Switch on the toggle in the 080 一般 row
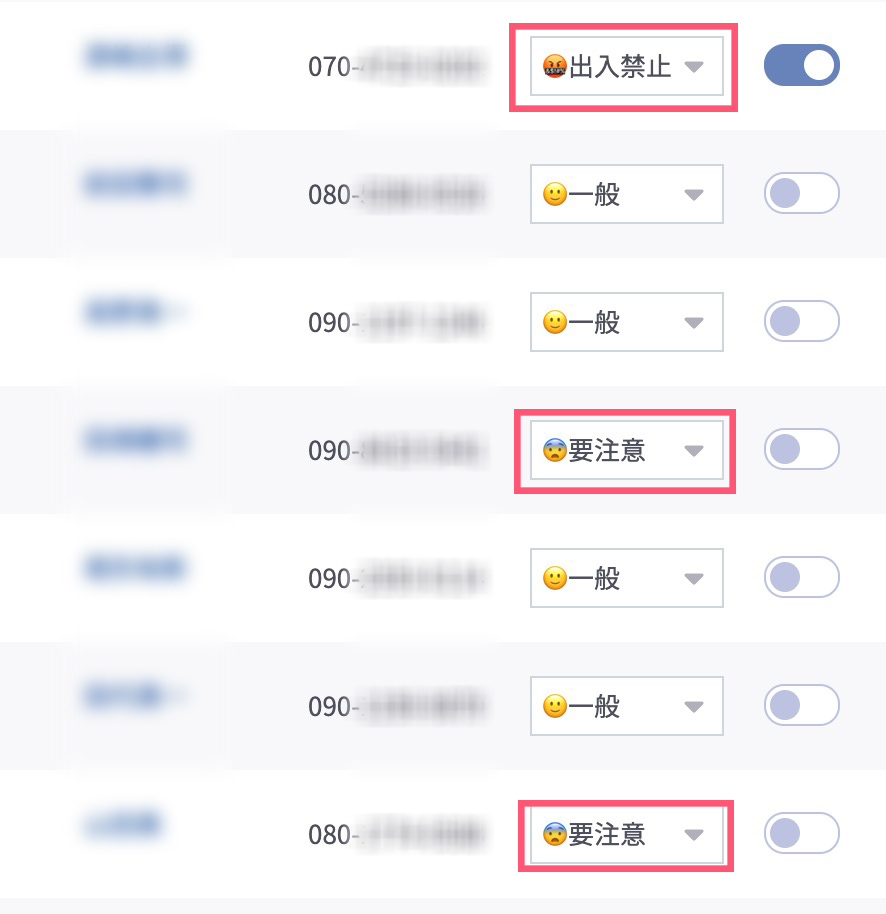Screen dimensions: 886x914 coord(802,193)
